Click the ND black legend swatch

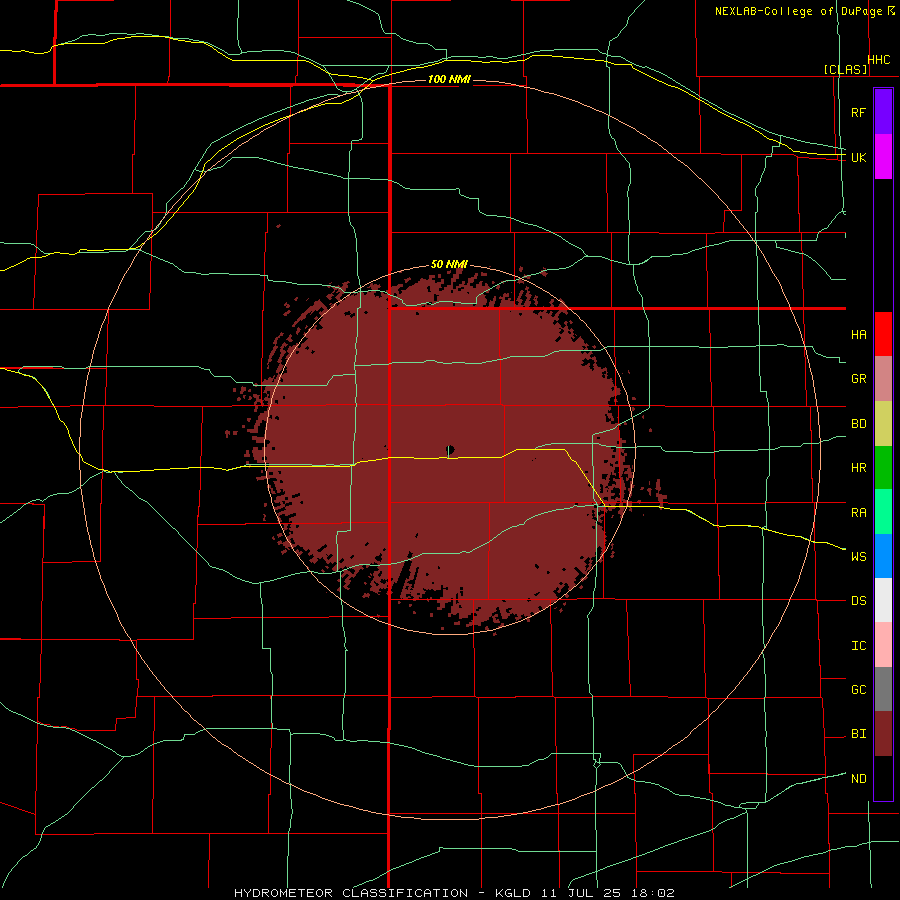[x=883, y=778]
